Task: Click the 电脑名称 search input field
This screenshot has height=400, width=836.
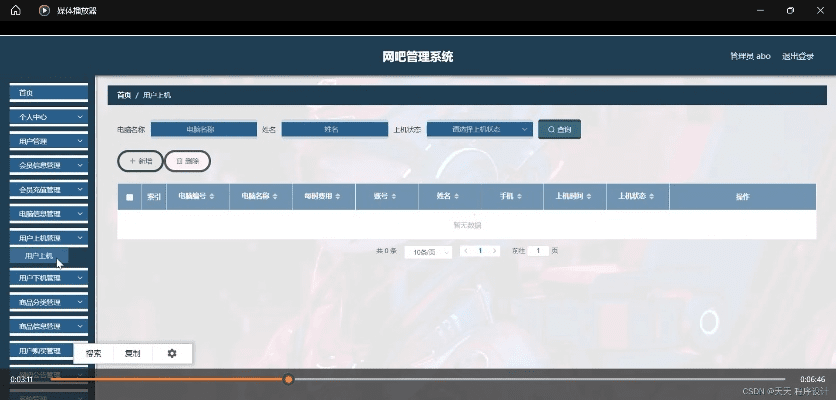Action: (204, 129)
